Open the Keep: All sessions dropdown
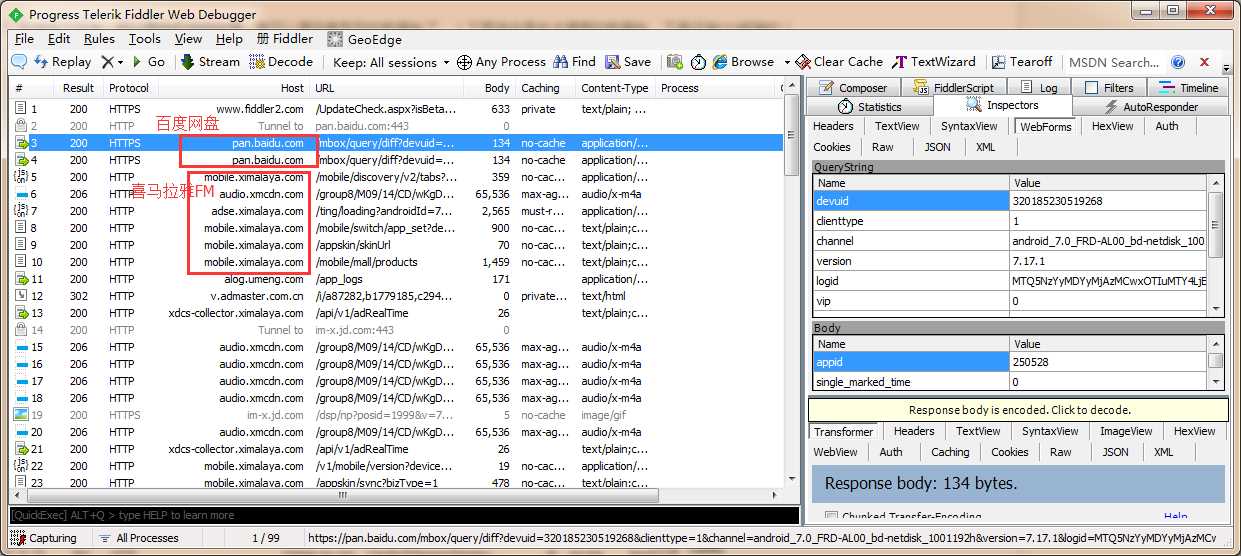Viewport: 1241px width, 556px height. pyautogui.click(x=392, y=62)
